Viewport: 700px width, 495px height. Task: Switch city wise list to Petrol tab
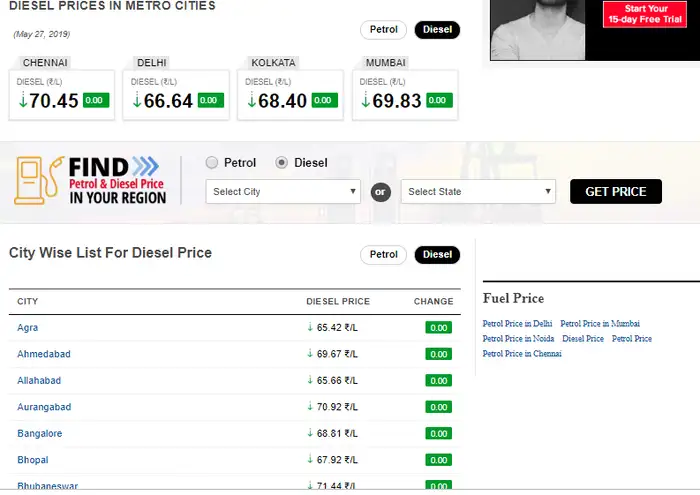tap(384, 255)
